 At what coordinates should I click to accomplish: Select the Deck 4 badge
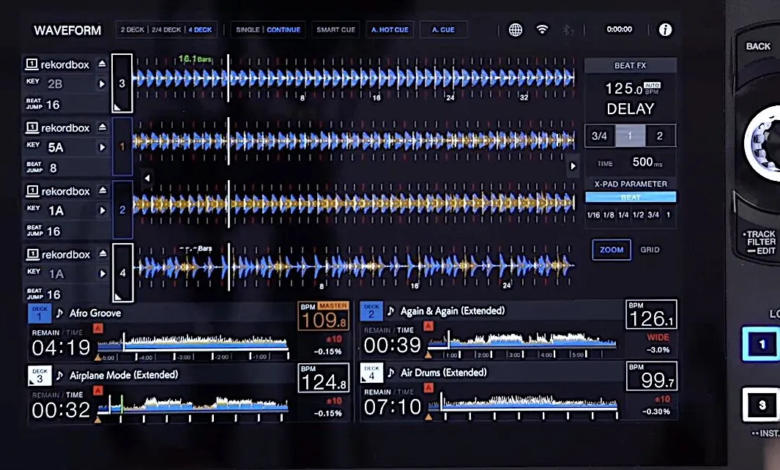[x=371, y=373]
